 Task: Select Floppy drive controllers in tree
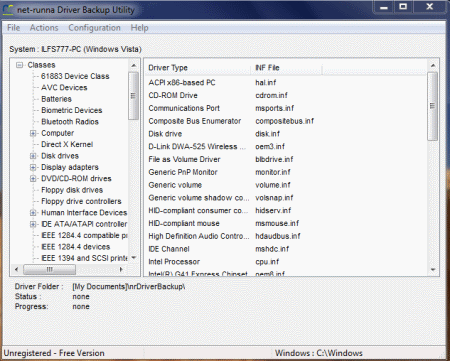coord(81,201)
